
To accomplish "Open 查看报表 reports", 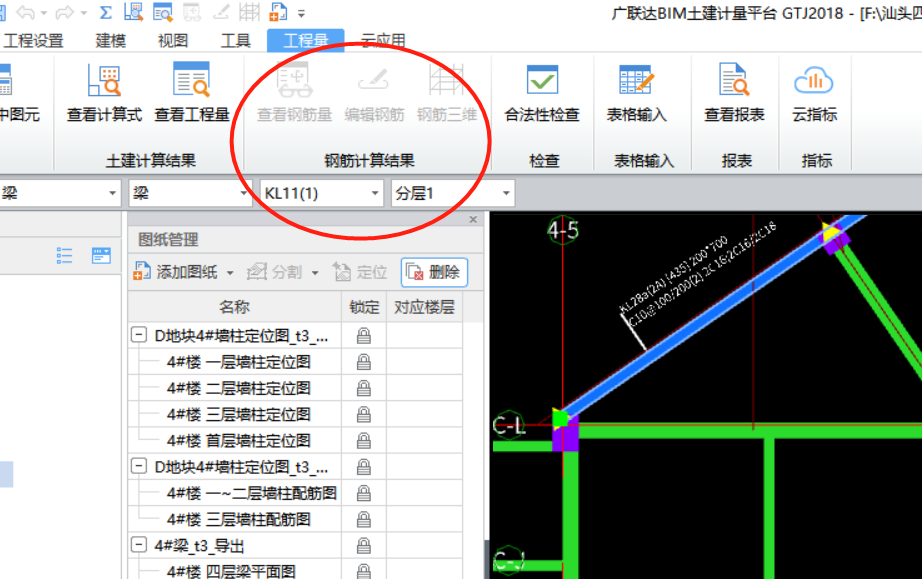I will (x=734, y=93).
